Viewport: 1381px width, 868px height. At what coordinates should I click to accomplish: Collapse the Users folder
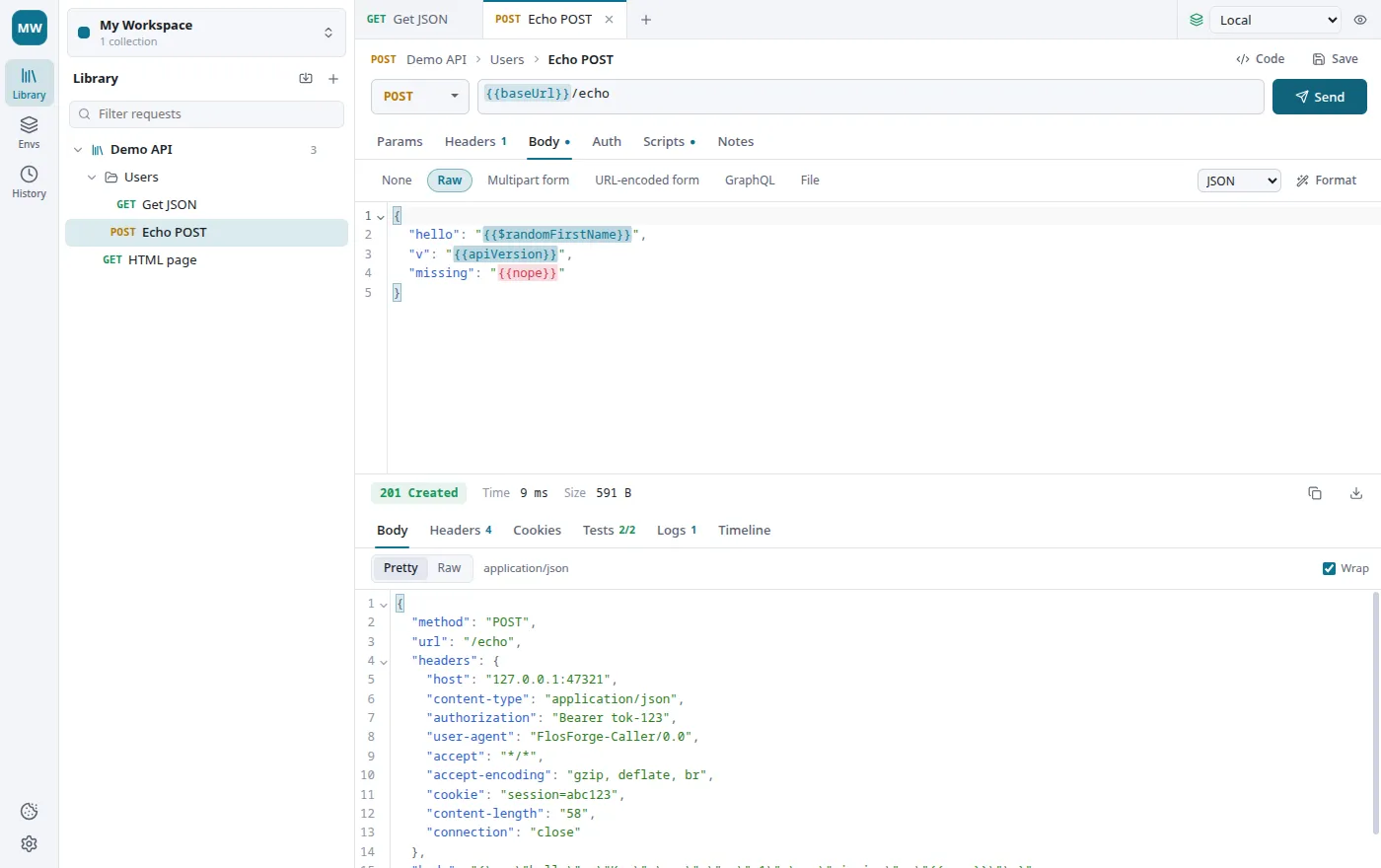(92, 178)
